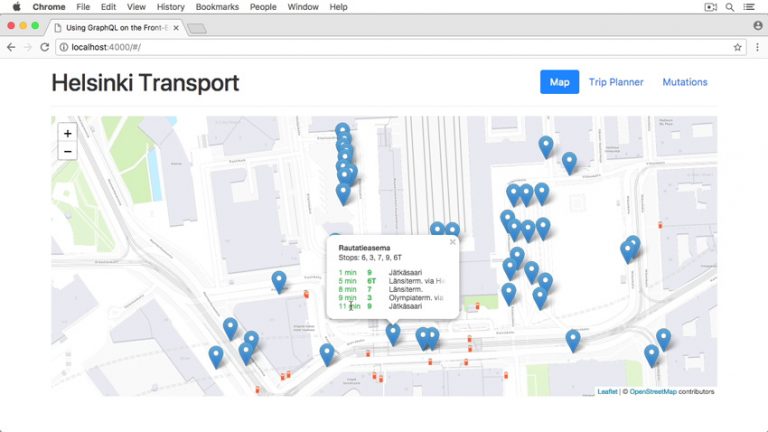Close the Rautatieasema popup
The image size is (768, 432).
tap(453, 242)
